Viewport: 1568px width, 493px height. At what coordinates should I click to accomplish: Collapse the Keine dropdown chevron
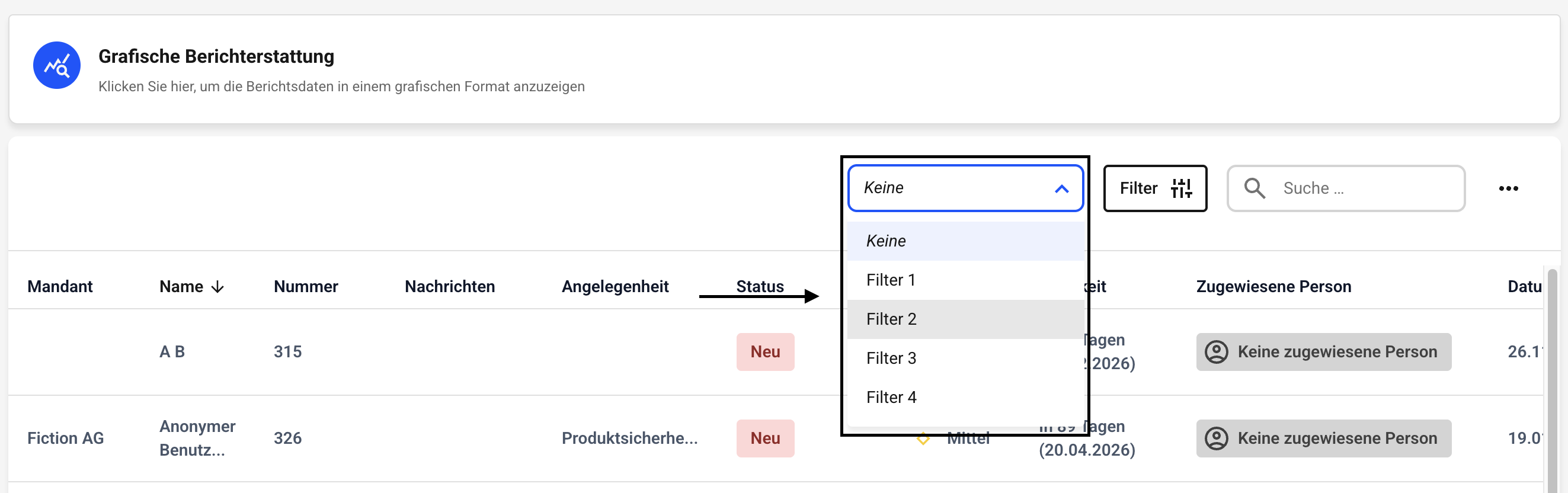tap(1061, 188)
